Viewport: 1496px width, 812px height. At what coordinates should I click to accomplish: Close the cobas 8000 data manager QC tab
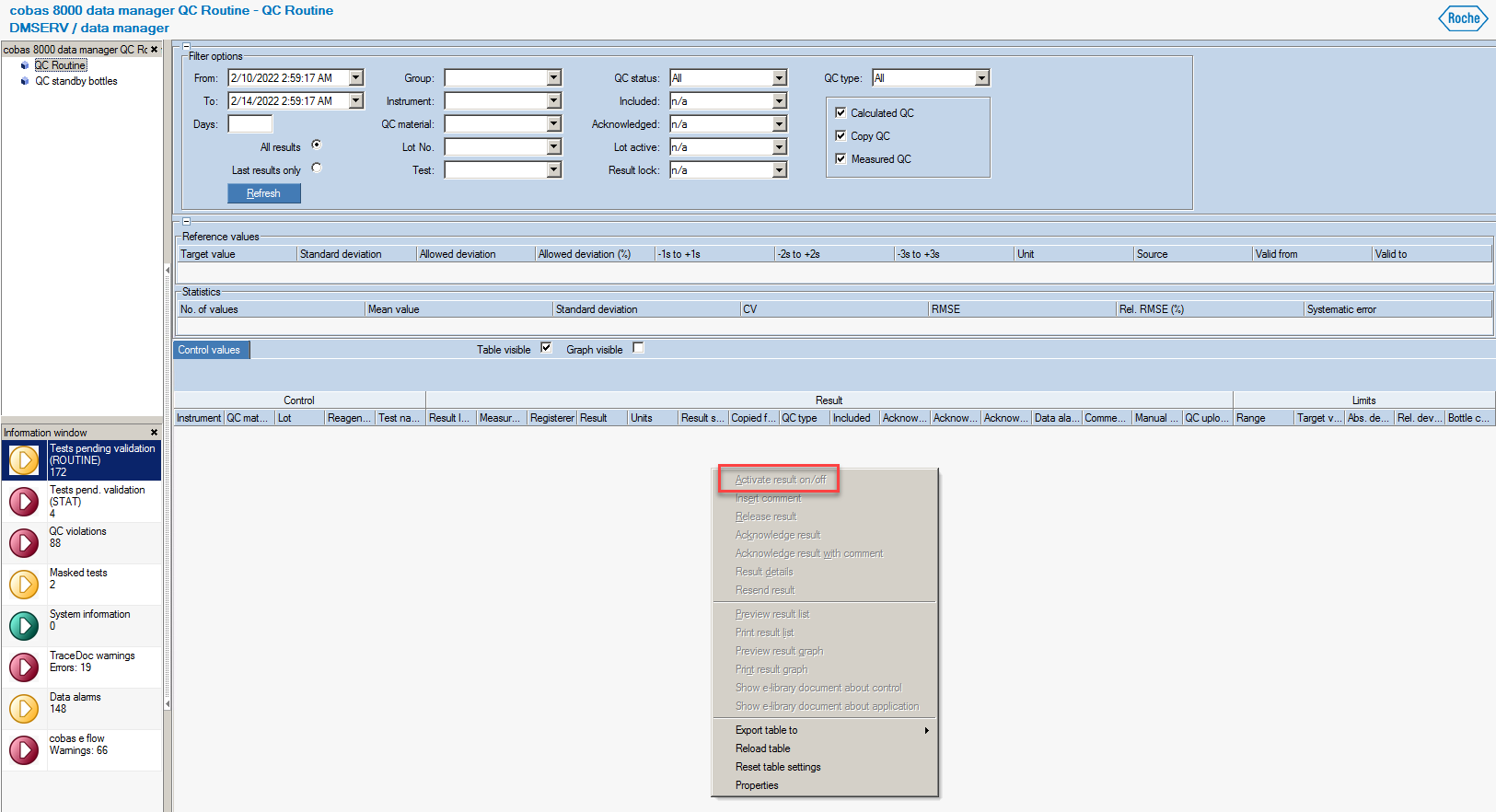pyautogui.click(x=154, y=49)
